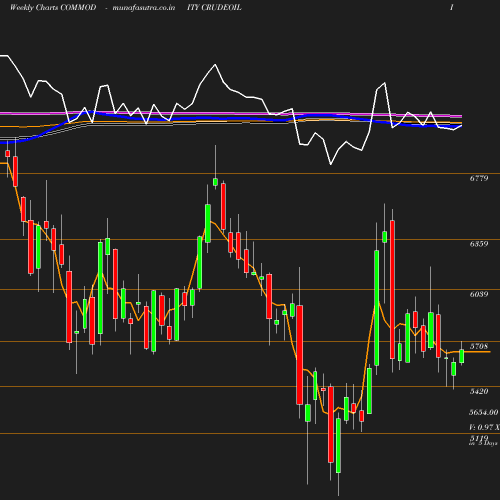Screen dimensions: 500x500
Task: Click the 'Weekly Charts COMMOD' title text
Action: [x=53, y=7]
